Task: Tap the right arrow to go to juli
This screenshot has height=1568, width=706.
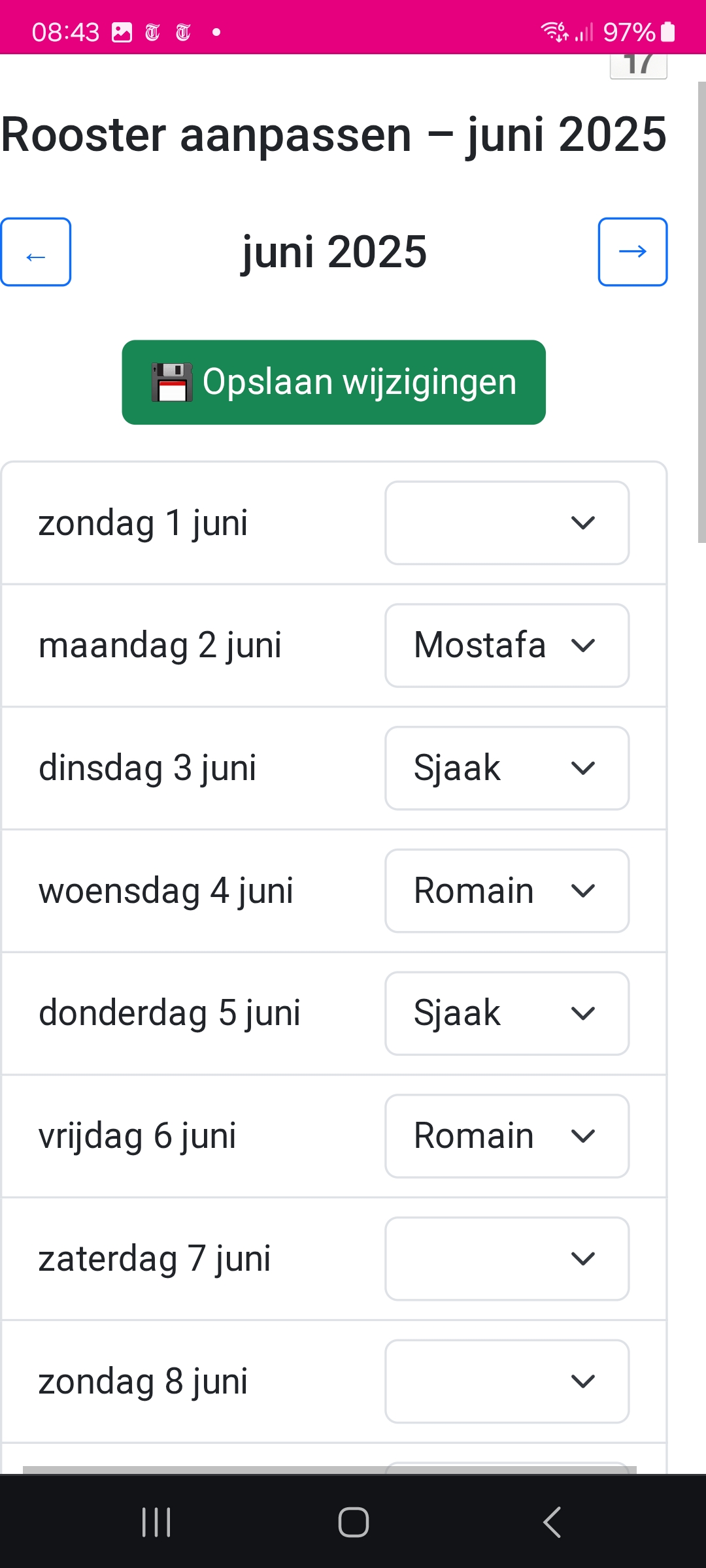Action: point(632,252)
